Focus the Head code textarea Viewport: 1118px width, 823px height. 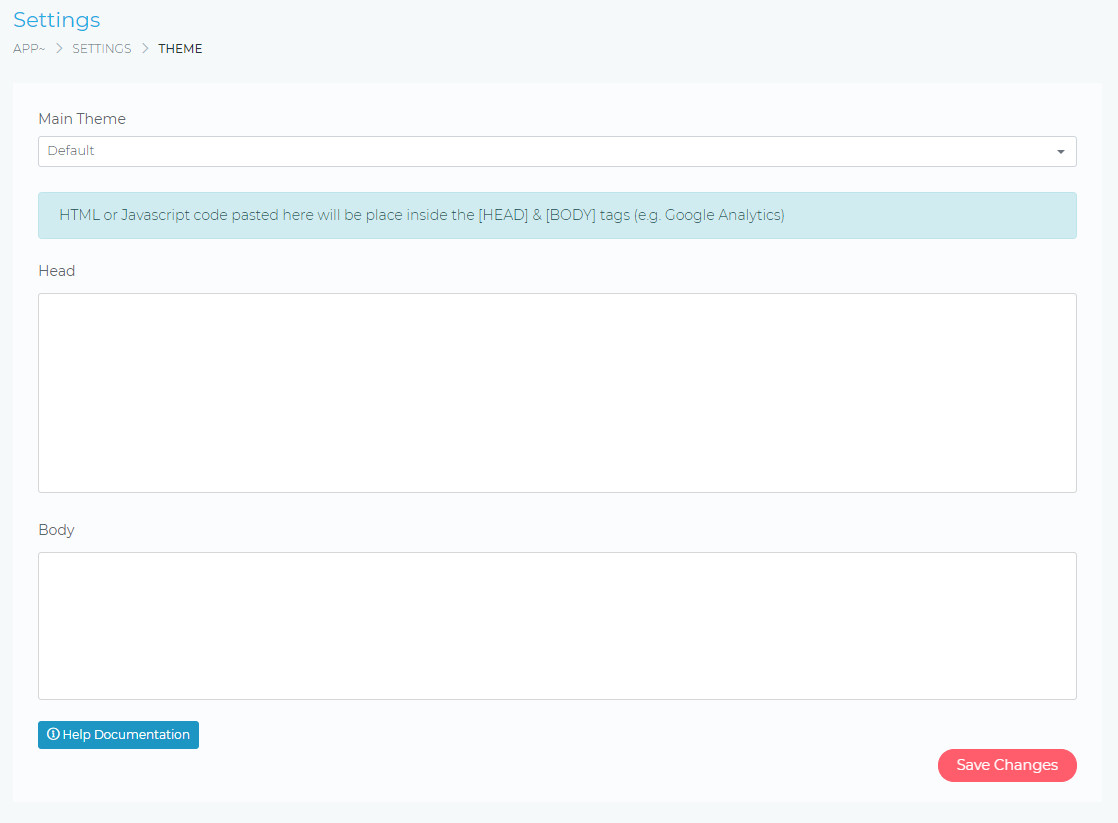556,392
